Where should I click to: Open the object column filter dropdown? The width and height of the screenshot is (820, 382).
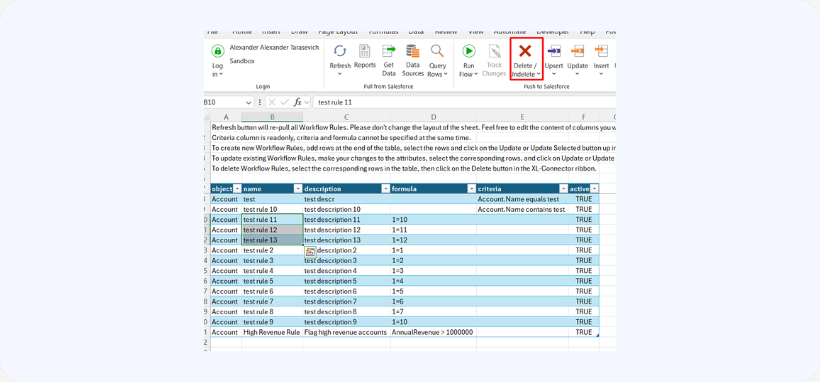tap(237, 189)
